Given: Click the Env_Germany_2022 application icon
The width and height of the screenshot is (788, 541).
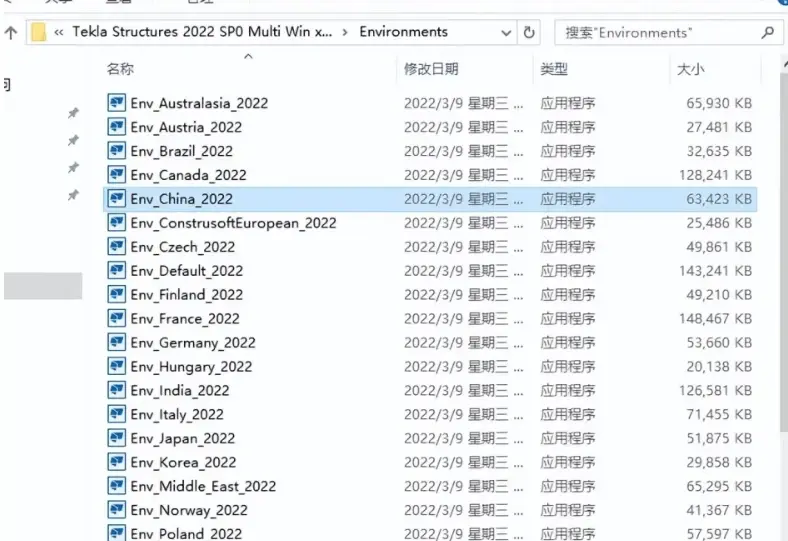Looking at the screenshot, I should pos(117,343).
